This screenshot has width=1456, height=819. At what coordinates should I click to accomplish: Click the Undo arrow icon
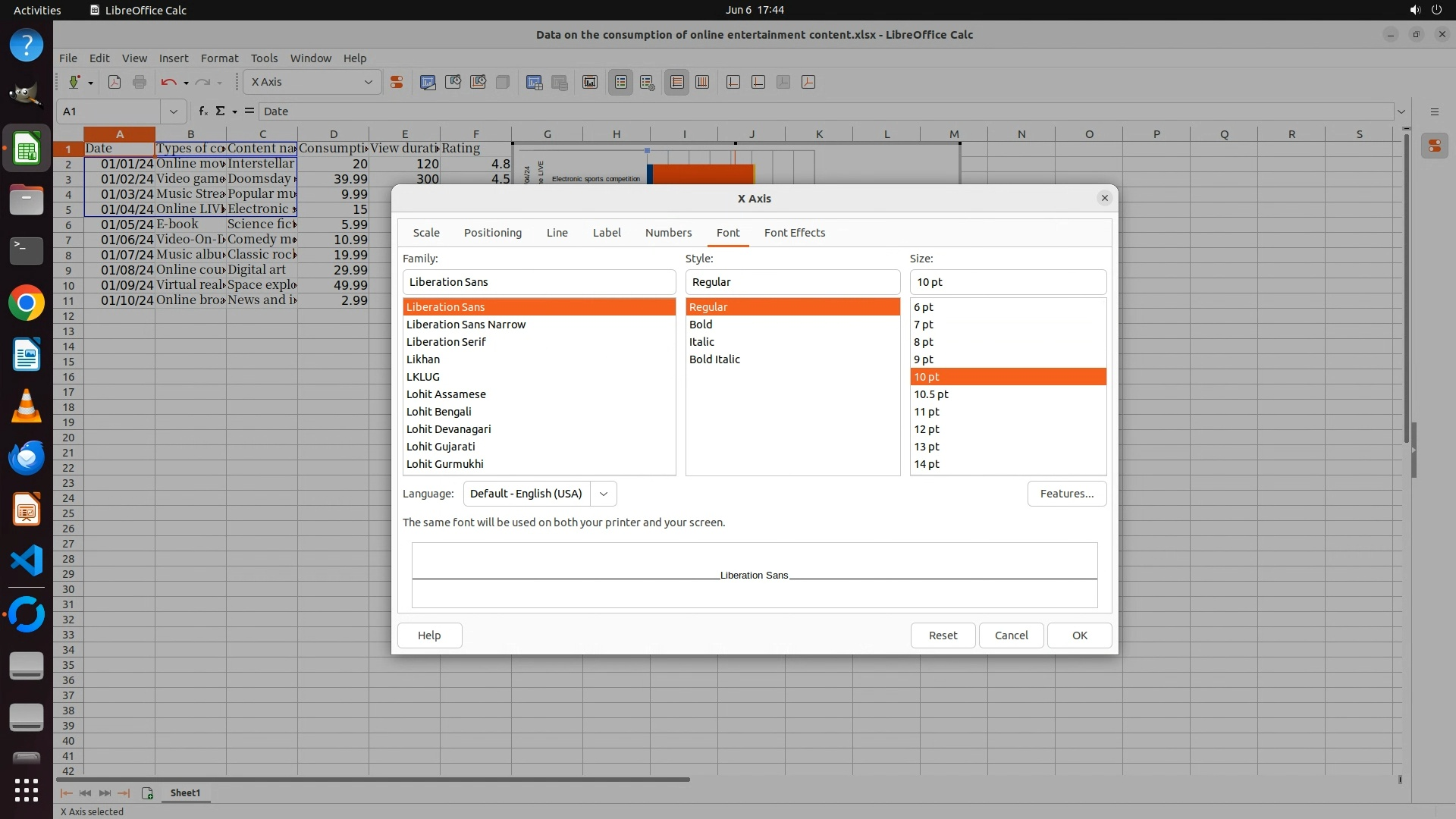click(x=168, y=82)
